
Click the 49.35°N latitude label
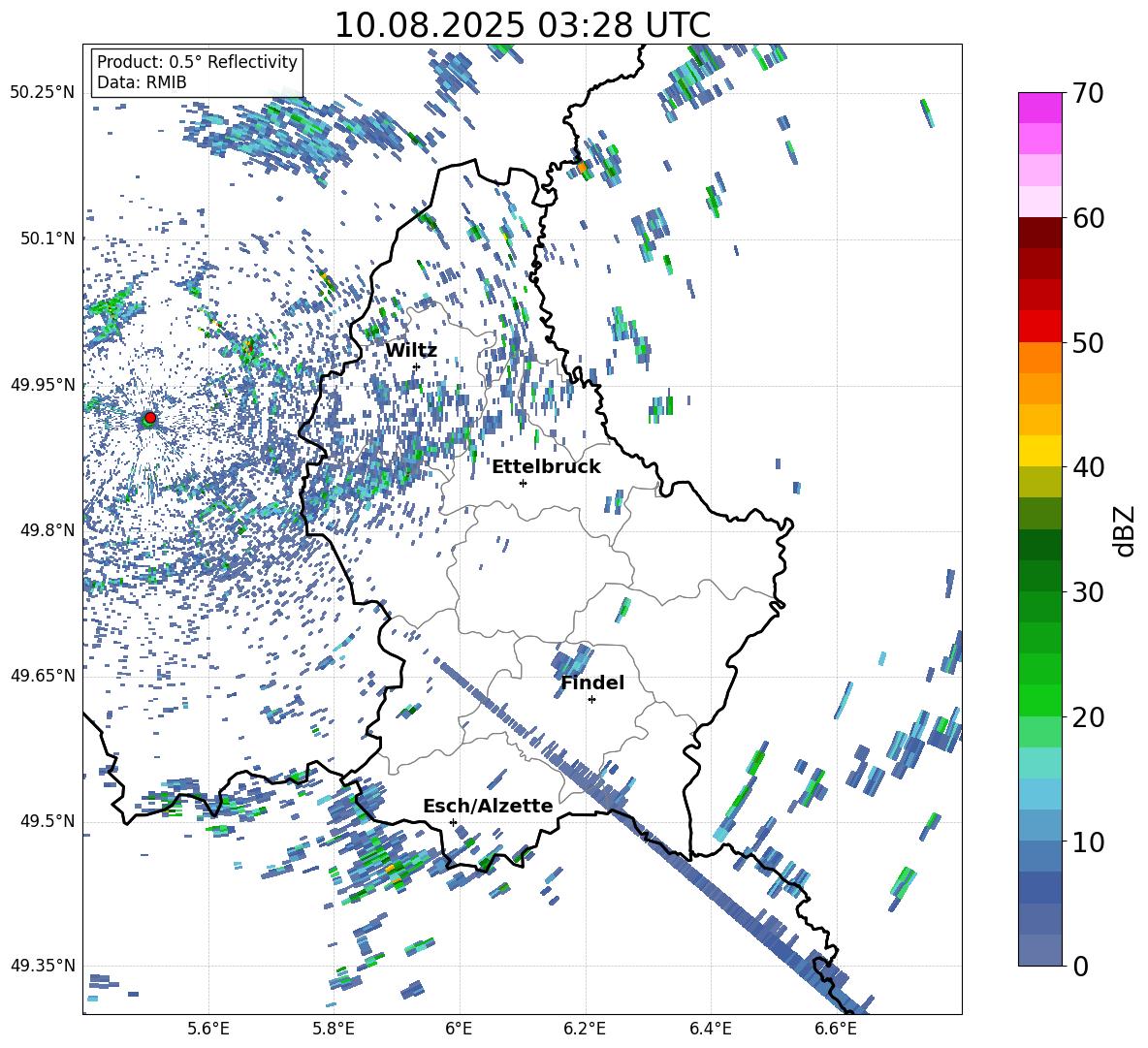click(43, 966)
